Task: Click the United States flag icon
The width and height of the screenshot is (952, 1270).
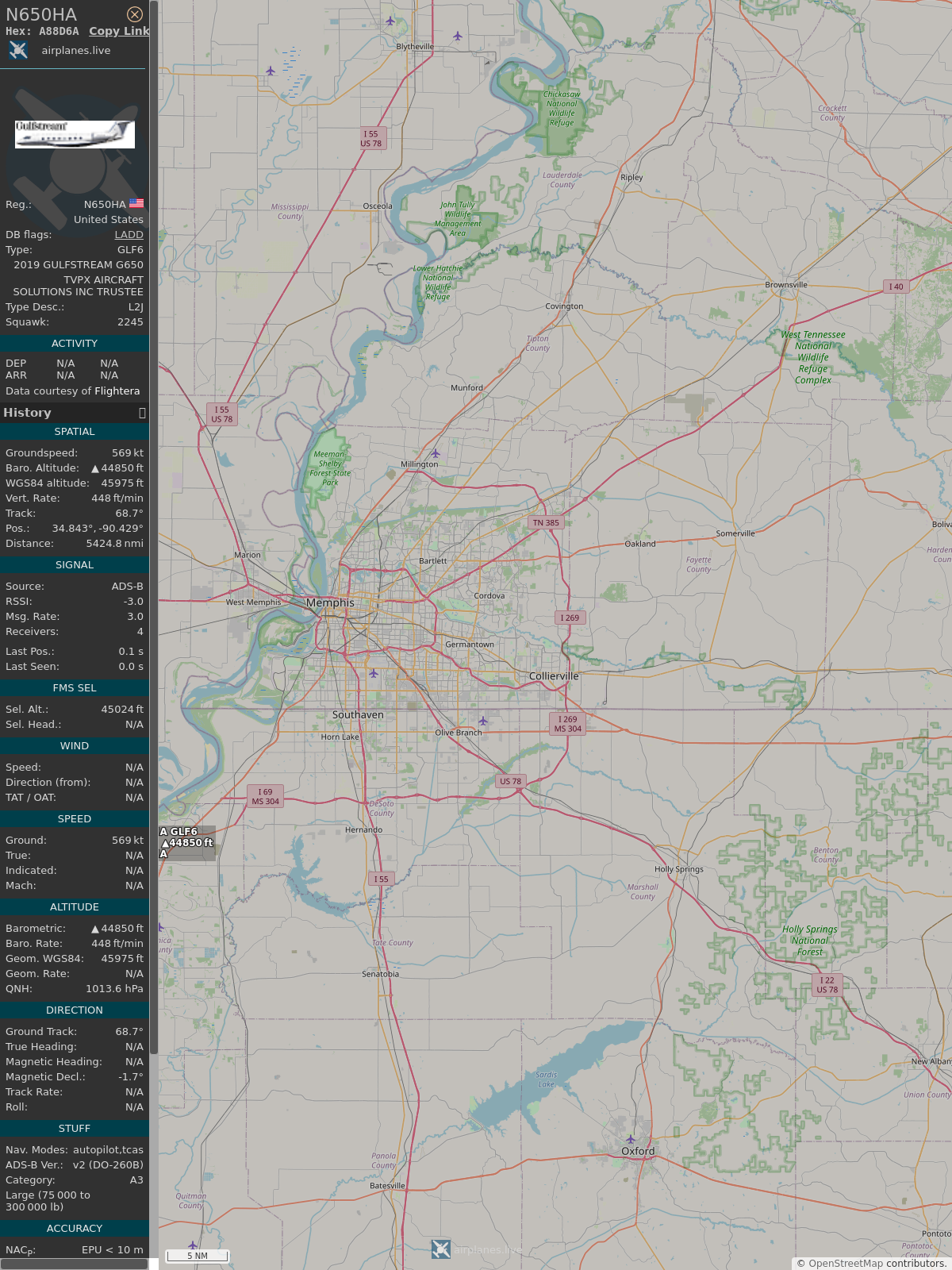Action: coord(136,203)
